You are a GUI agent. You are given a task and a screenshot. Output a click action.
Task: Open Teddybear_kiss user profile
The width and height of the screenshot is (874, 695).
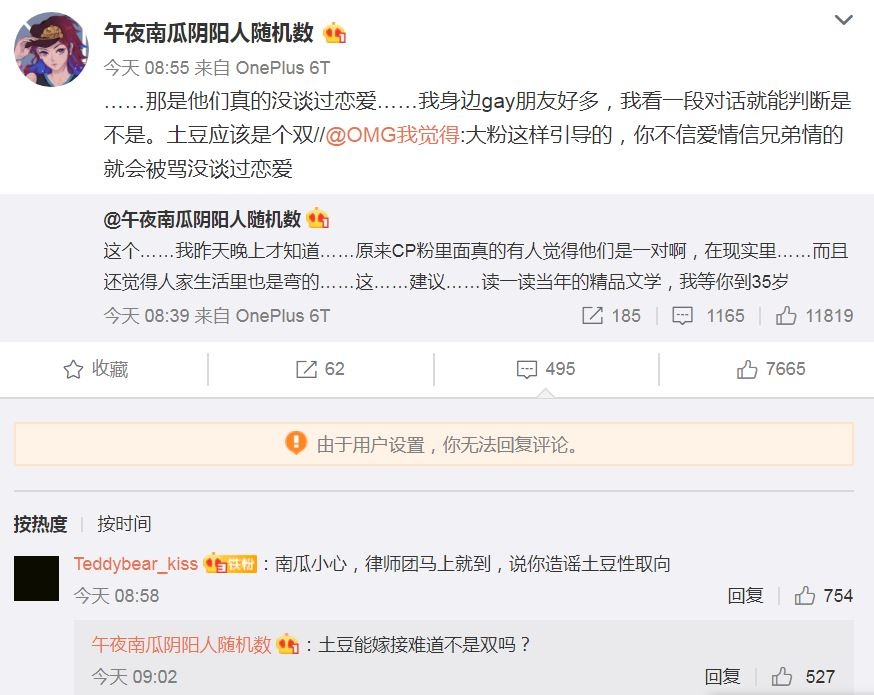click(136, 563)
